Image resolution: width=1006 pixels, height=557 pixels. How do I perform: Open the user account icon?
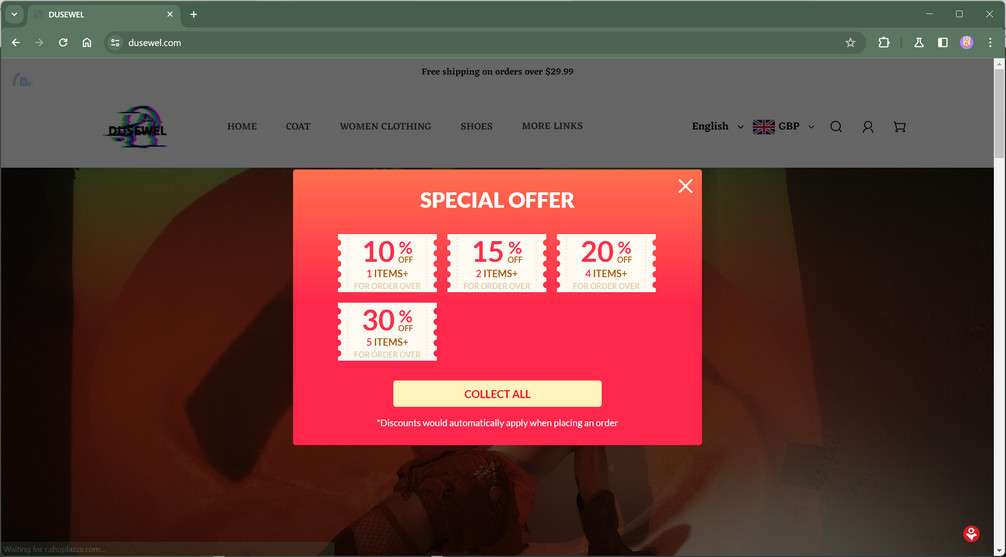(x=867, y=126)
